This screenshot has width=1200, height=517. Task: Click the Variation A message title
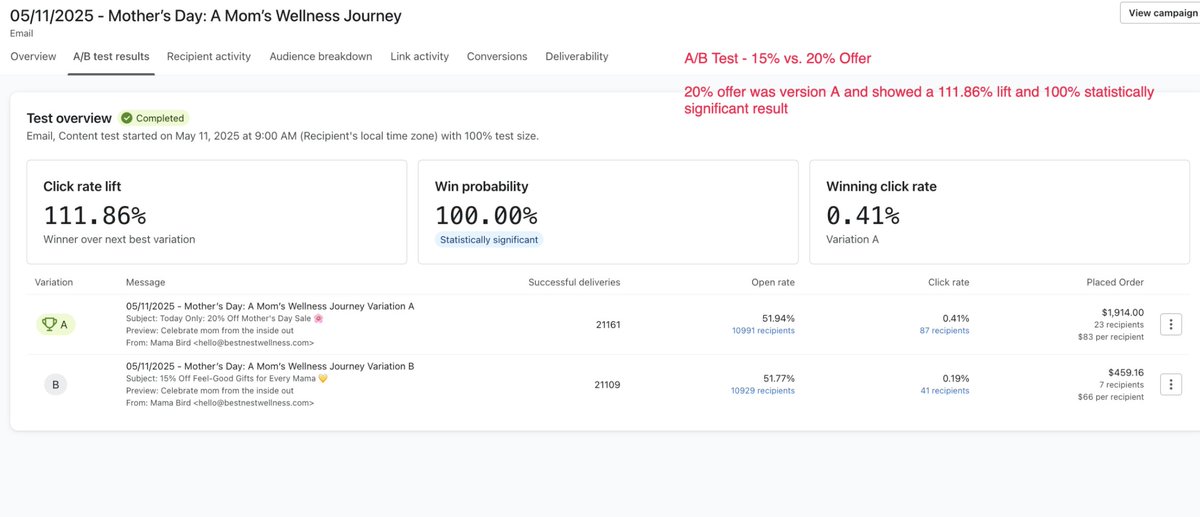point(270,306)
